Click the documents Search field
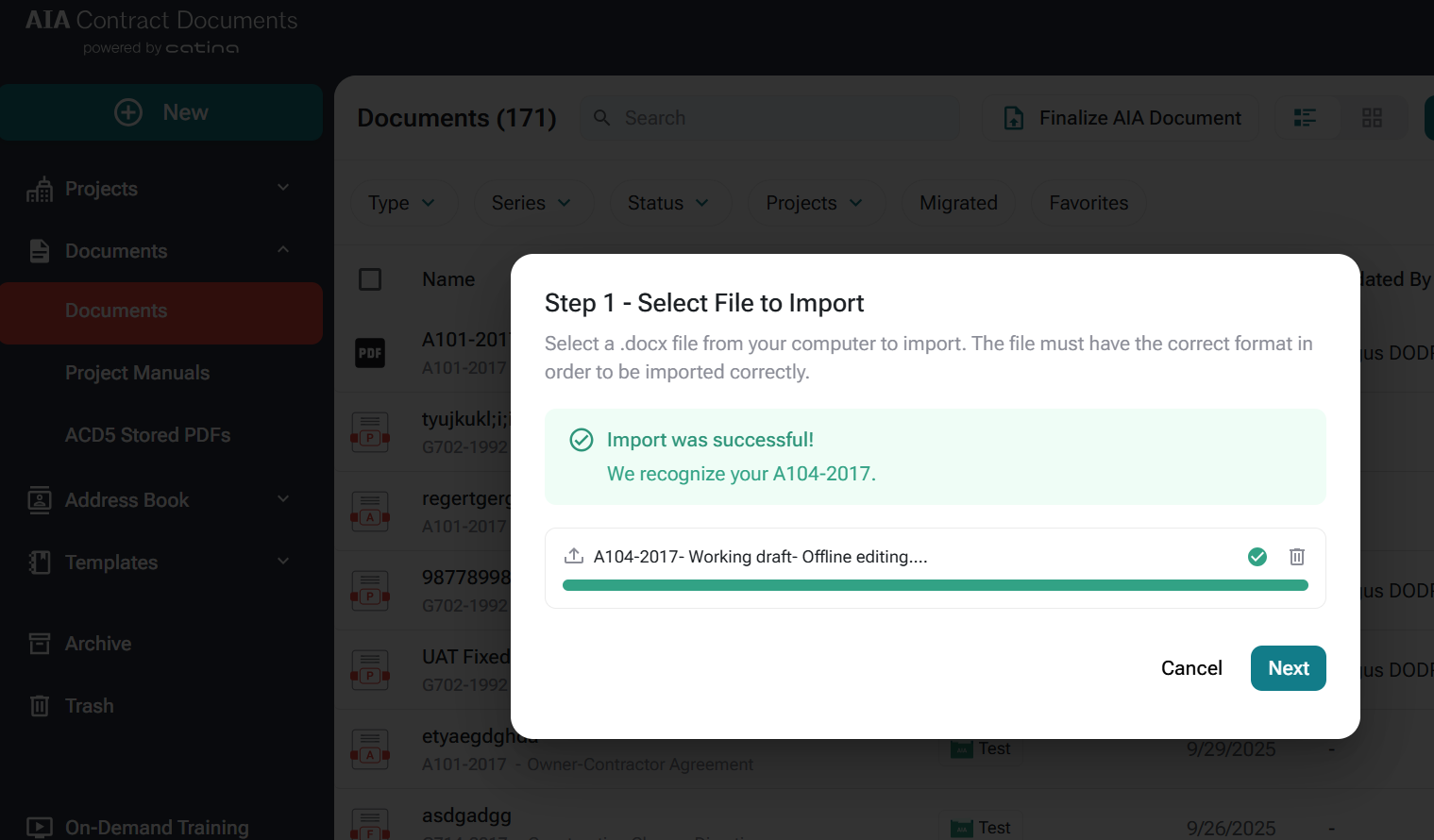The width and height of the screenshot is (1434, 840). coord(784,118)
